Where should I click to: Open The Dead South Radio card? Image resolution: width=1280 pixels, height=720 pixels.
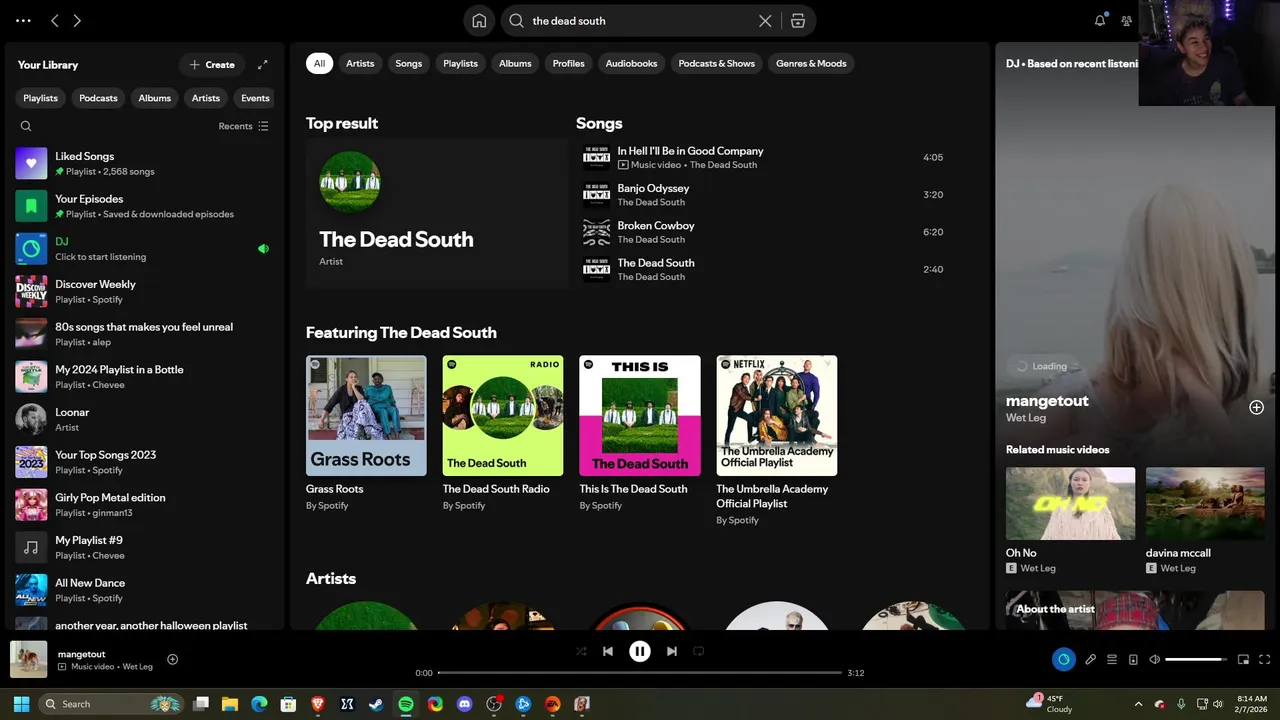pos(503,434)
